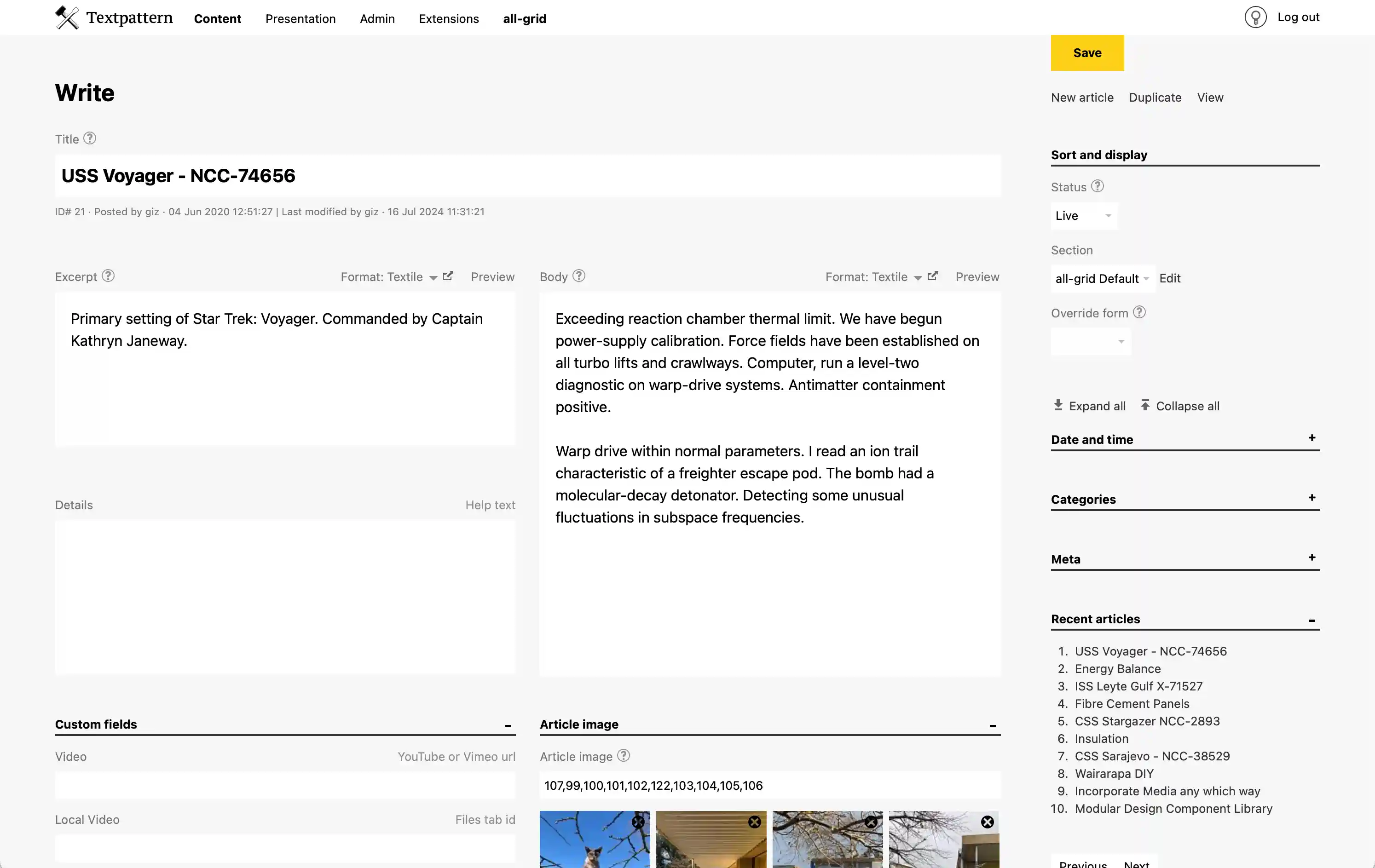The image size is (1375, 868).
Task: Click the lightbulb theme icon near Log out
Action: (x=1255, y=17)
